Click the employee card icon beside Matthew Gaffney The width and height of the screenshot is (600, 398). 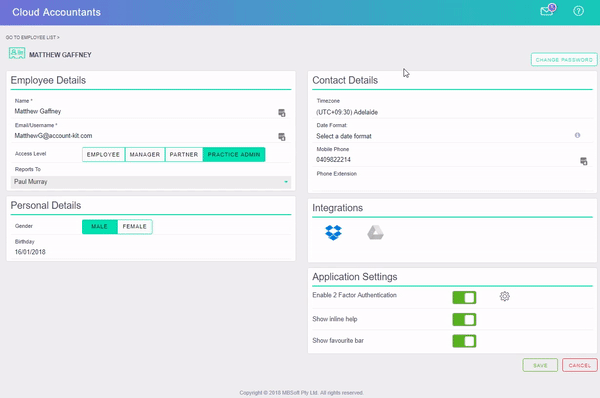click(x=17, y=53)
